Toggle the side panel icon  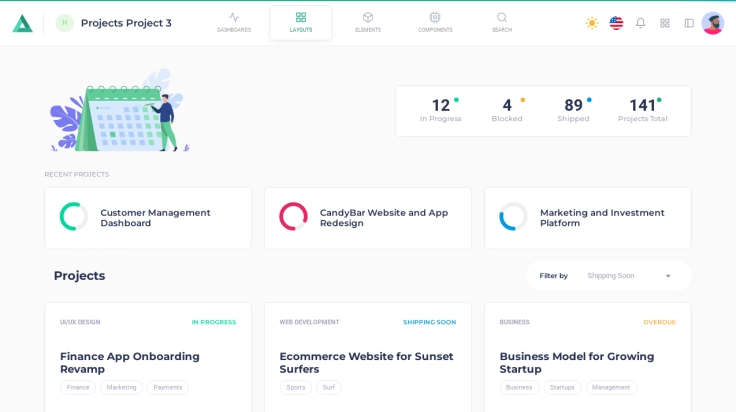(689, 23)
